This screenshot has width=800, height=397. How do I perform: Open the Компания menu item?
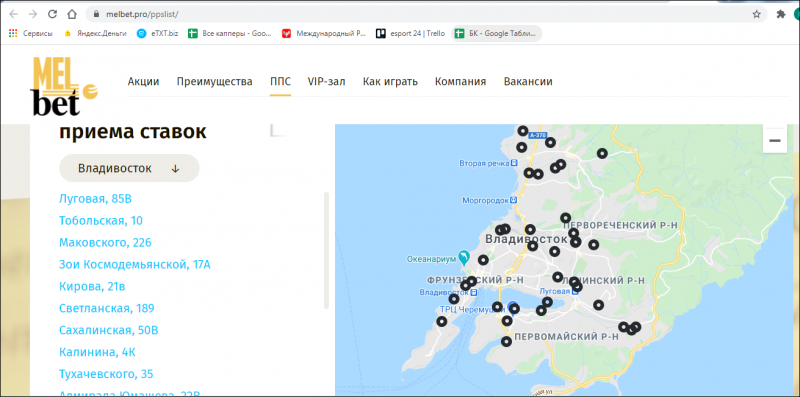[x=460, y=82]
